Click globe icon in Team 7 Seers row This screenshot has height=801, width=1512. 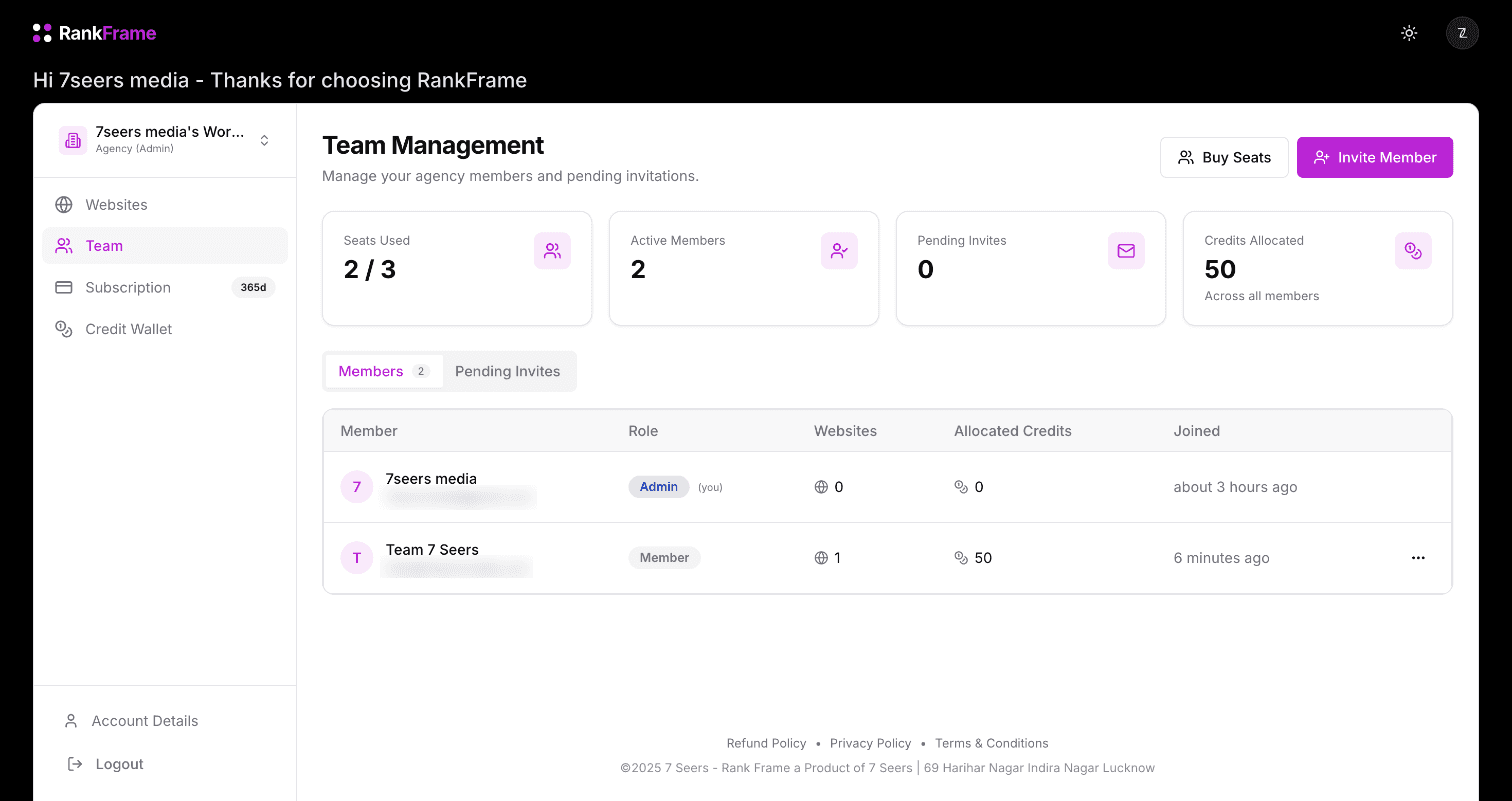(821, 558)
